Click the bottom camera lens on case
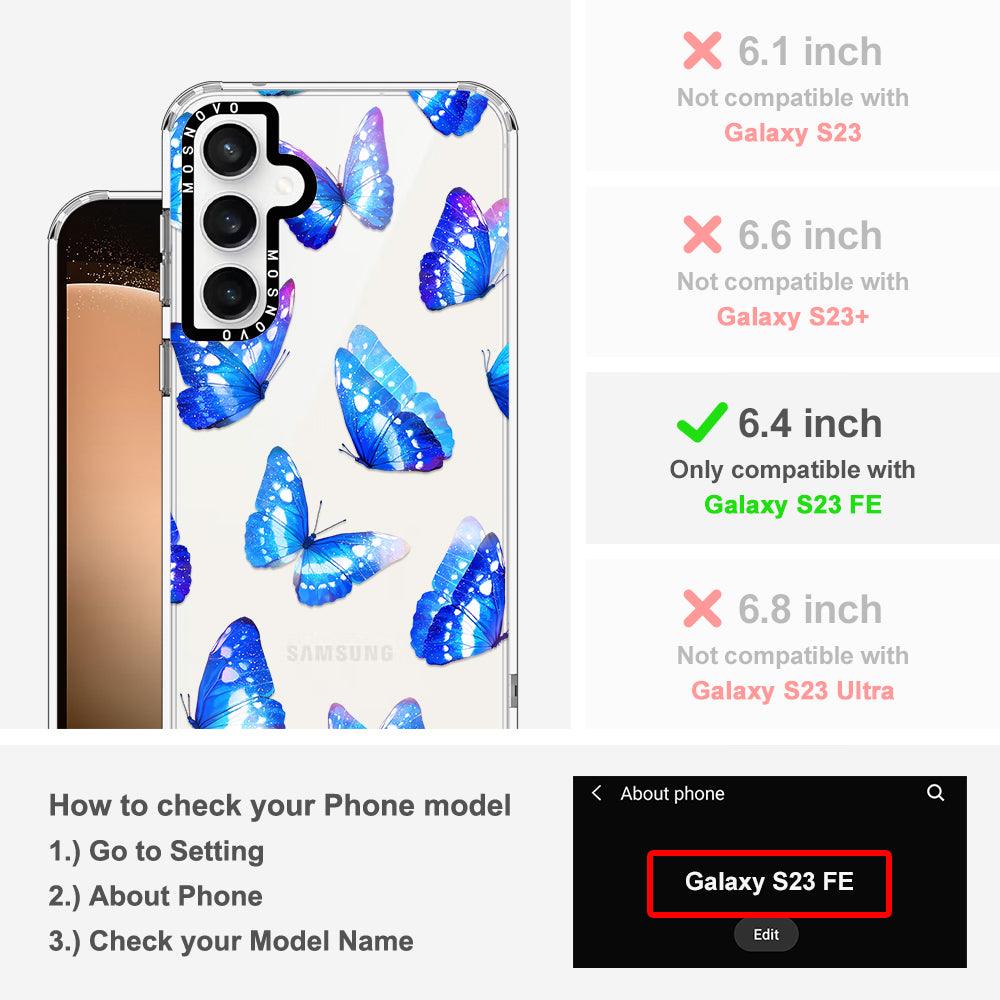The width and height of the screenshot is (1000, 1000). tap(230, 293)
